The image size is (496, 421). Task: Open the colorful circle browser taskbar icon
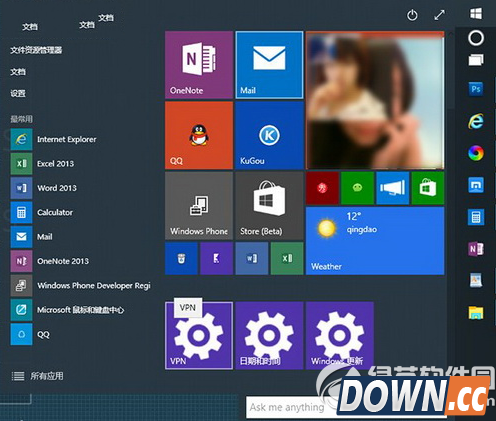tap(476, 153)
